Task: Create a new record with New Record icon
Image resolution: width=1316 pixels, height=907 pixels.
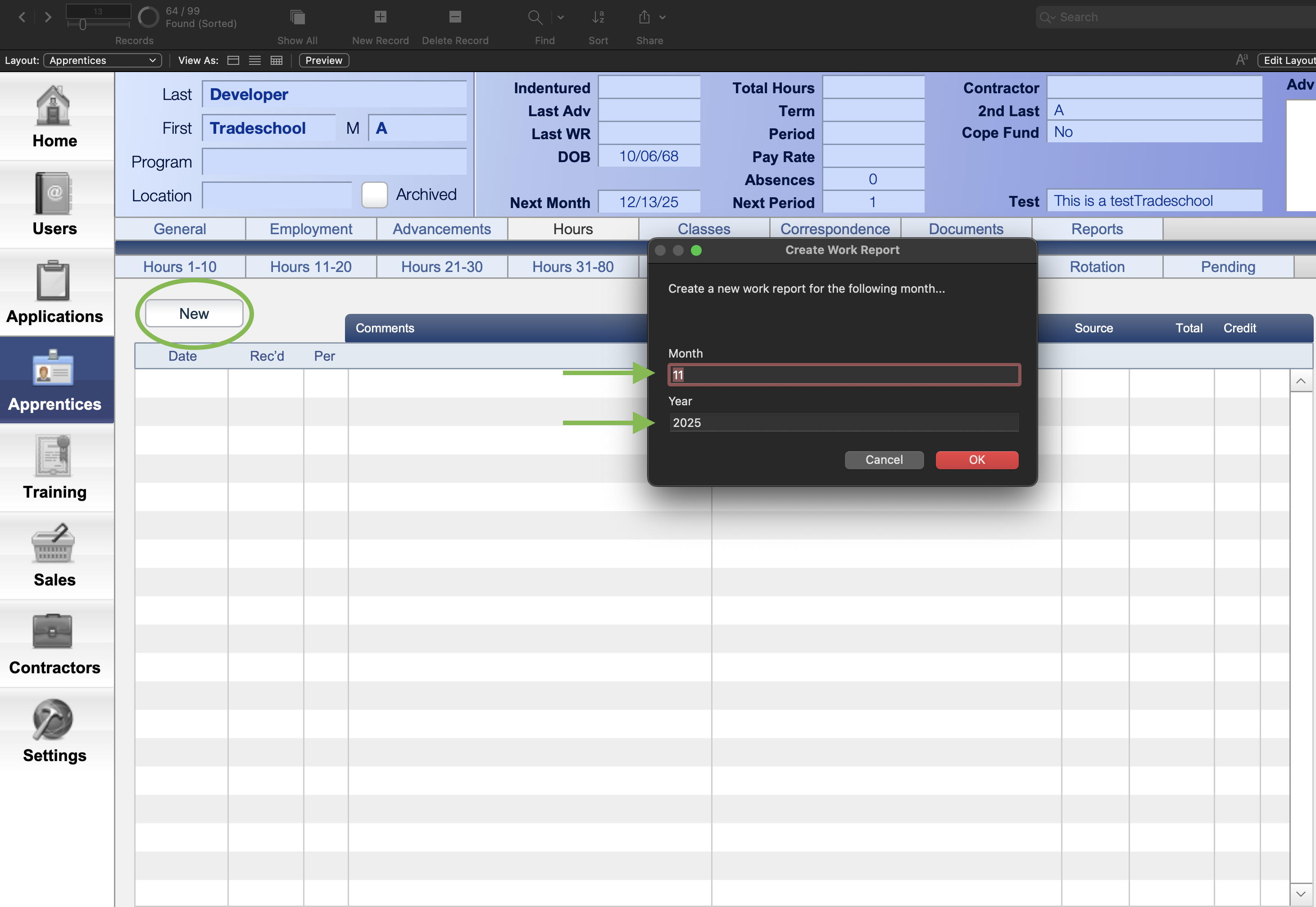Action: point(380,17)
